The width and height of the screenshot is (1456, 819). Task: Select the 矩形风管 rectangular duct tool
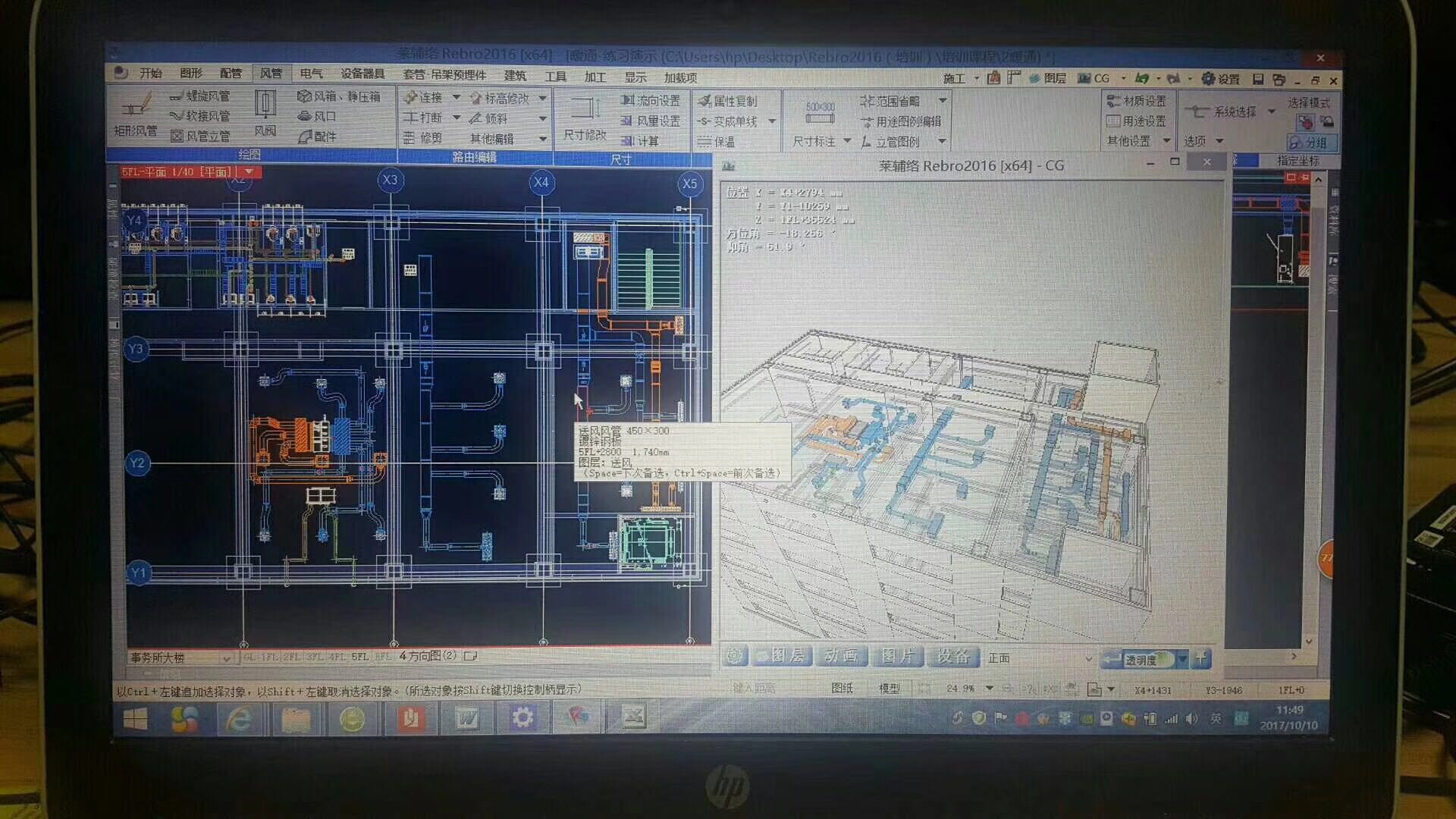click(x=136, y=114)
